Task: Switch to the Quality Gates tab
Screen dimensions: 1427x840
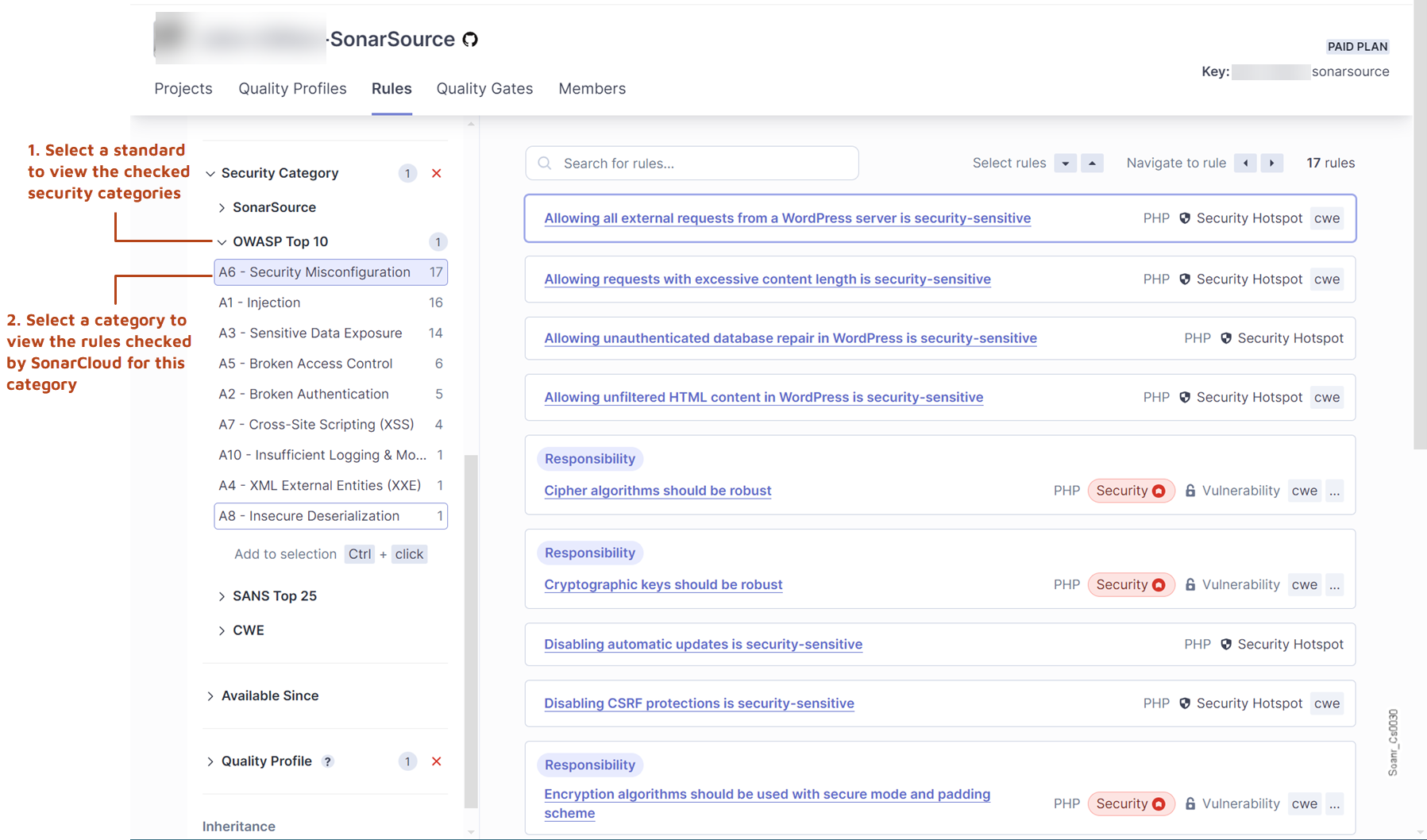Action: click(484, 88)
